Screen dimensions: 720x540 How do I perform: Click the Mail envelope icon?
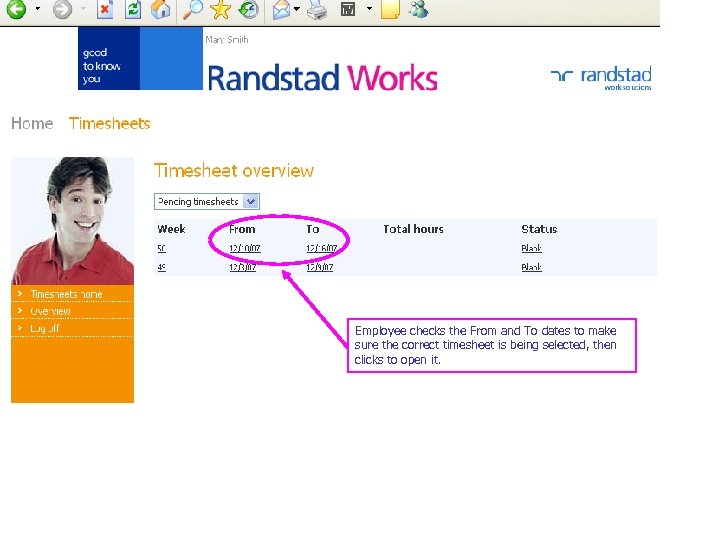coord(281,9)
